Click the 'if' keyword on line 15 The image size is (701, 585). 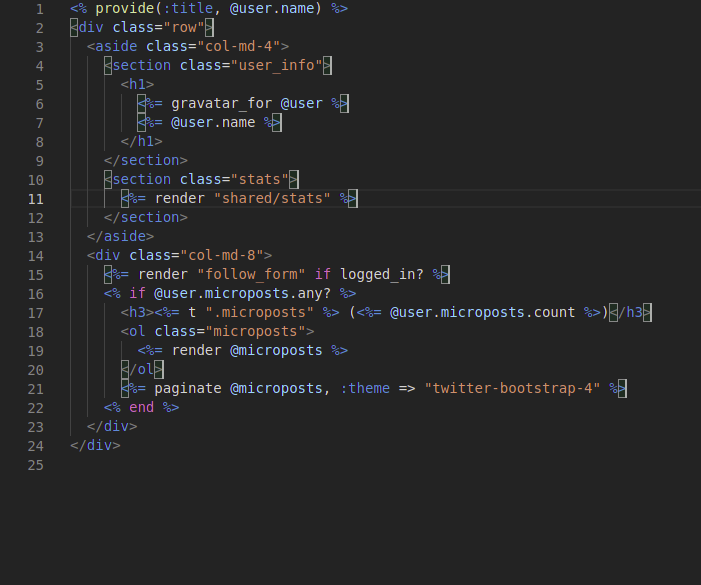coord(323,274)
